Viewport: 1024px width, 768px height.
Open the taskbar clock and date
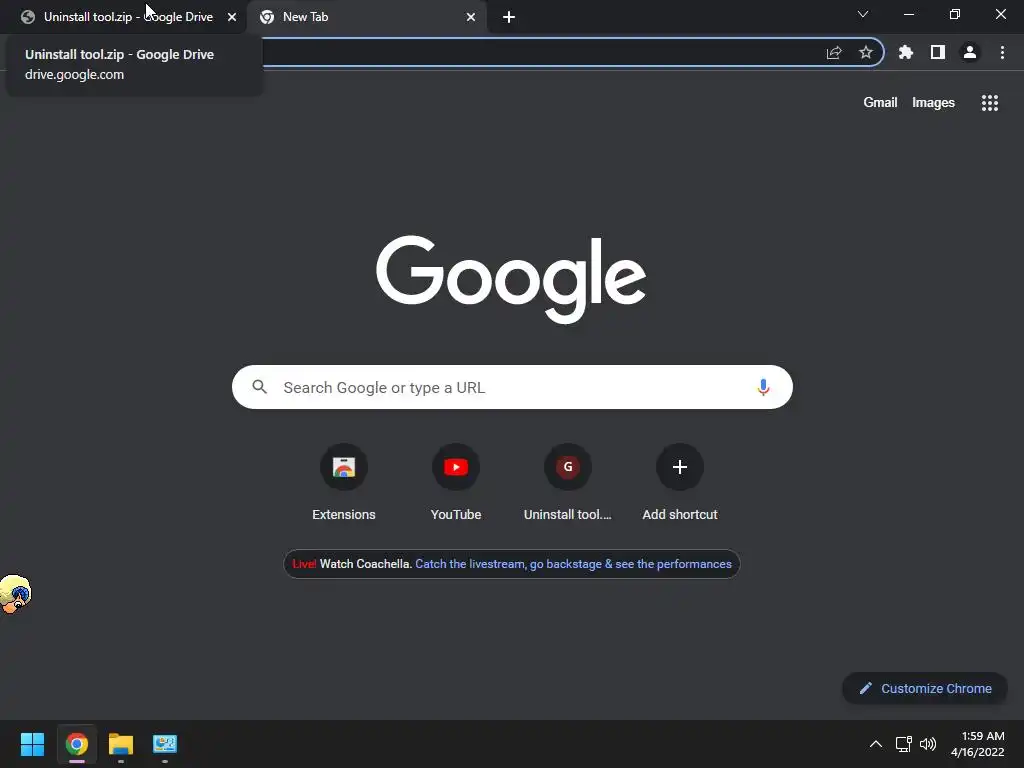point(978,744)
